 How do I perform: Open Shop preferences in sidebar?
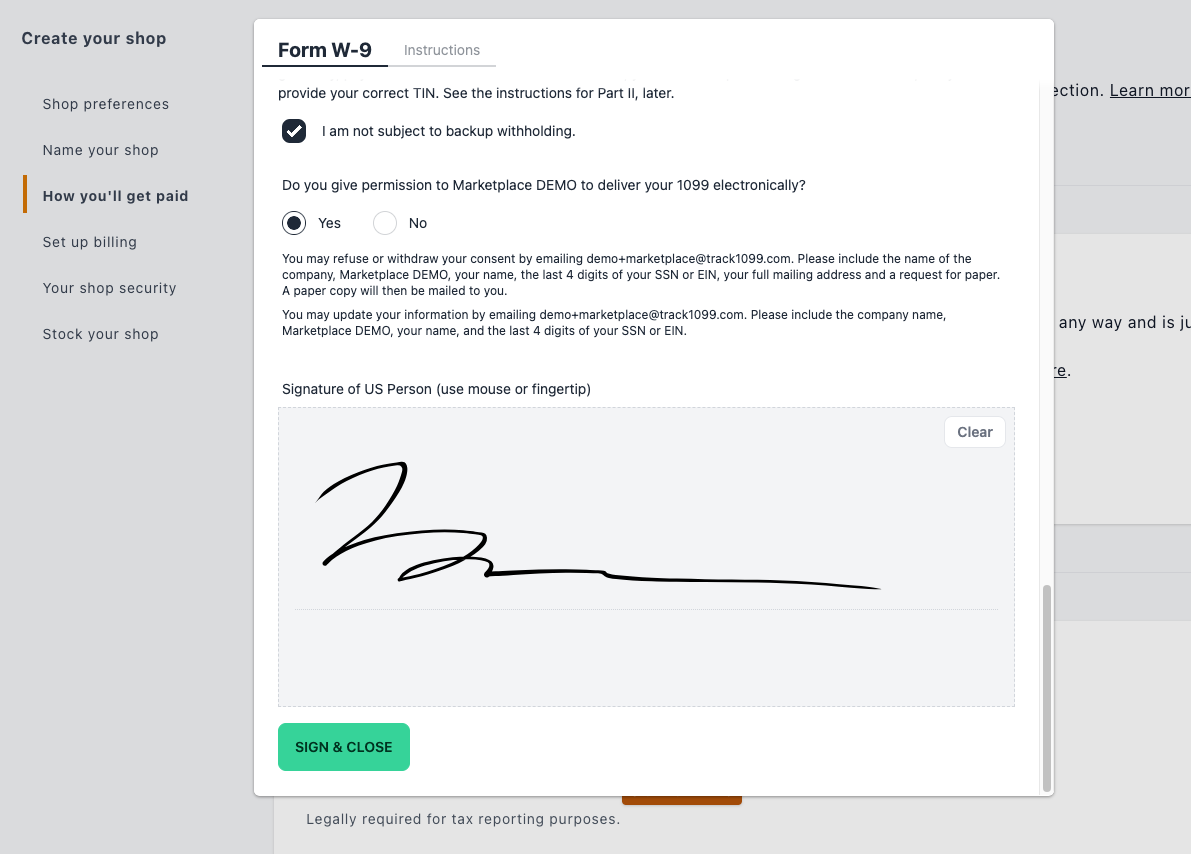[x=106, y=104]
